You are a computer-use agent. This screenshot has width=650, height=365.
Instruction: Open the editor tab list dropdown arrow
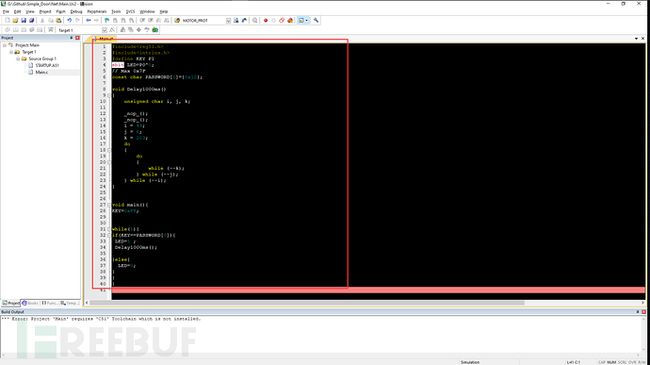[636, 39]
